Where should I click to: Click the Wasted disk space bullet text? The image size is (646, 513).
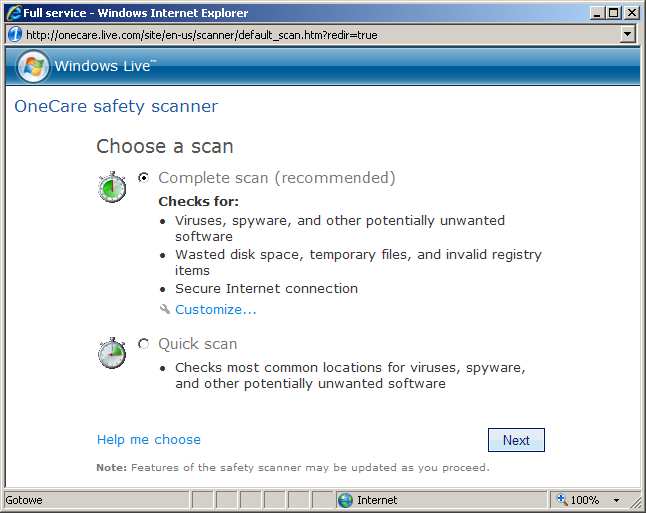click(358, 262)
